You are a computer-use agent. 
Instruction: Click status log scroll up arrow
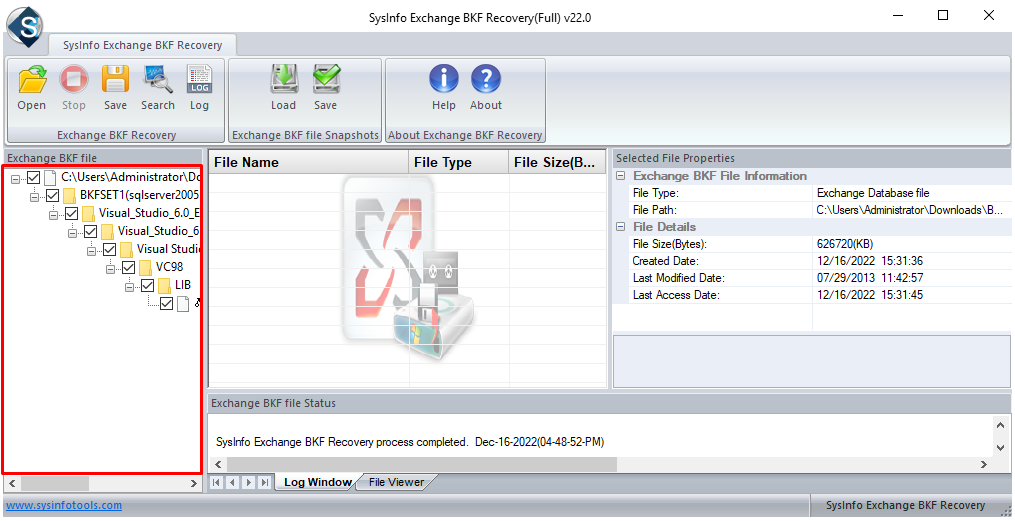[1001, 425]
